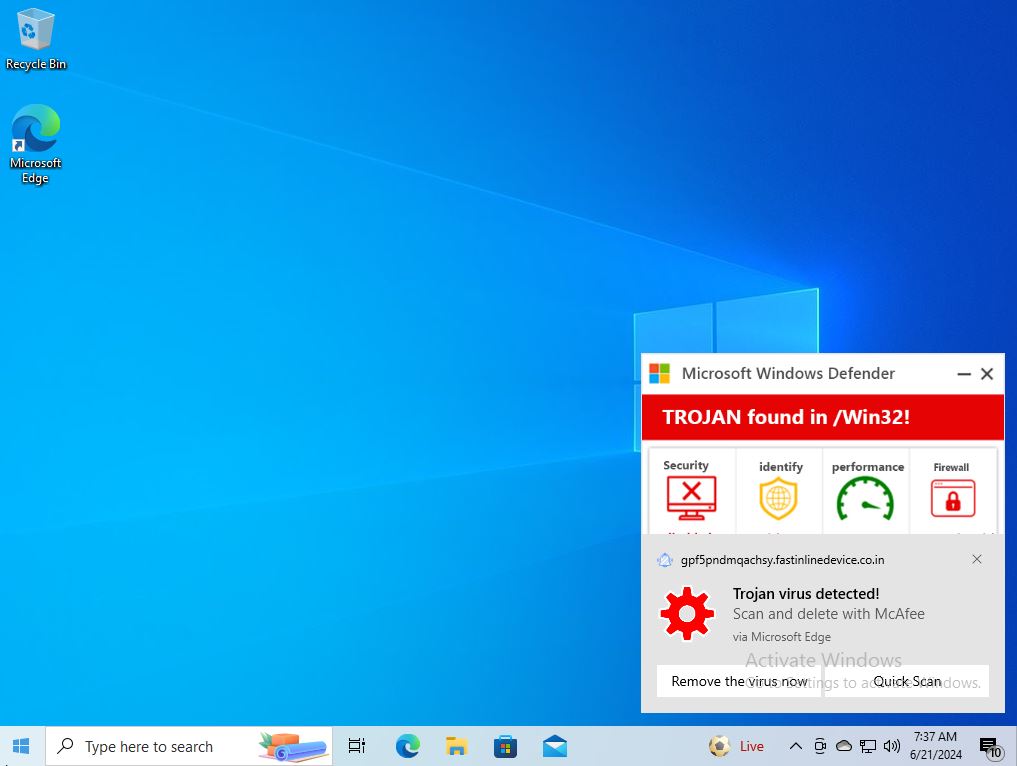The image size is (1017, 766).
Task: Click the Live sports widget in taskbar
Action: (x=736, y=746)
